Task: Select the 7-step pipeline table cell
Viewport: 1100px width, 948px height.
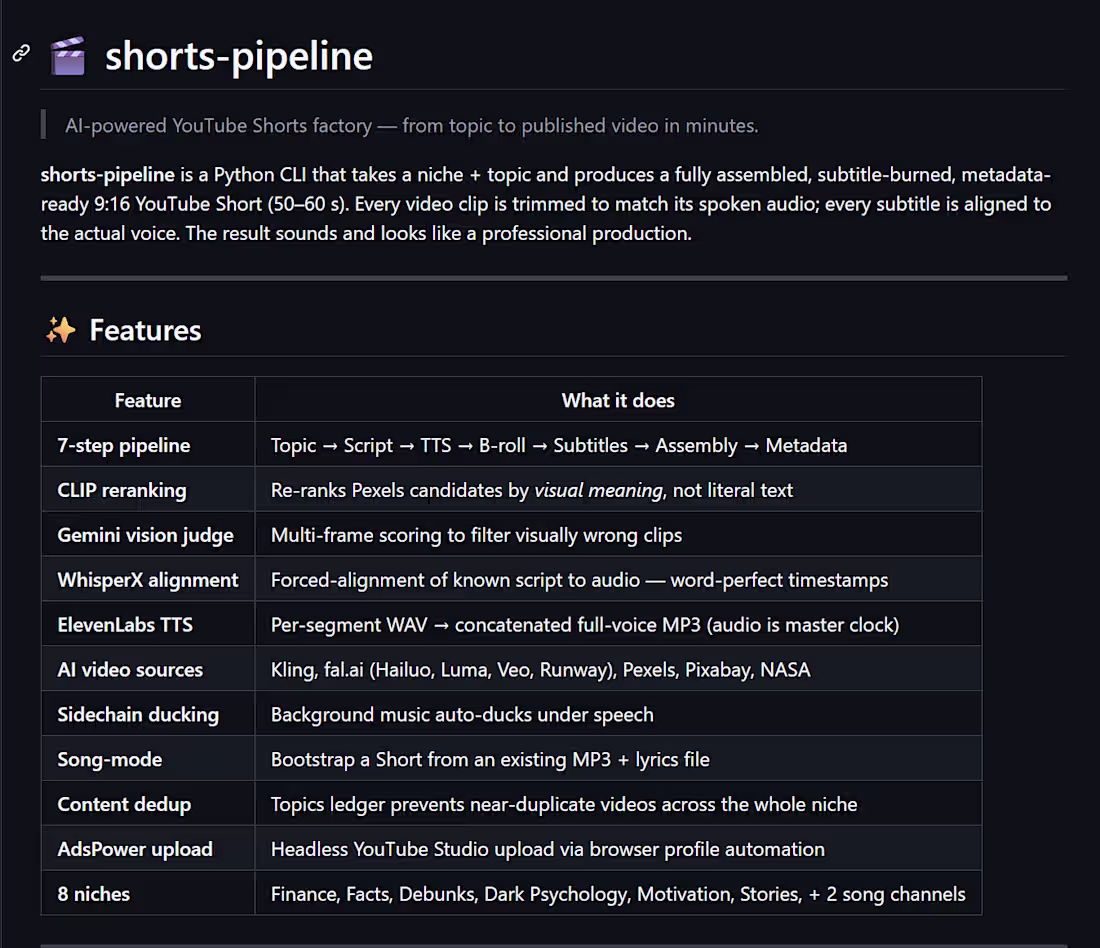Action: [148, 445]
